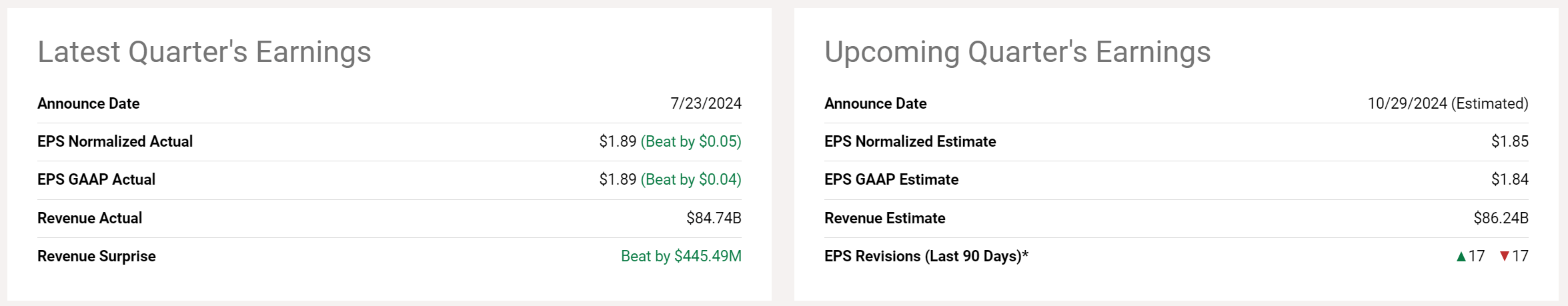Click the EPS GAAP Actual label
Screen dimensions: 1568x306
pos(96,180)
